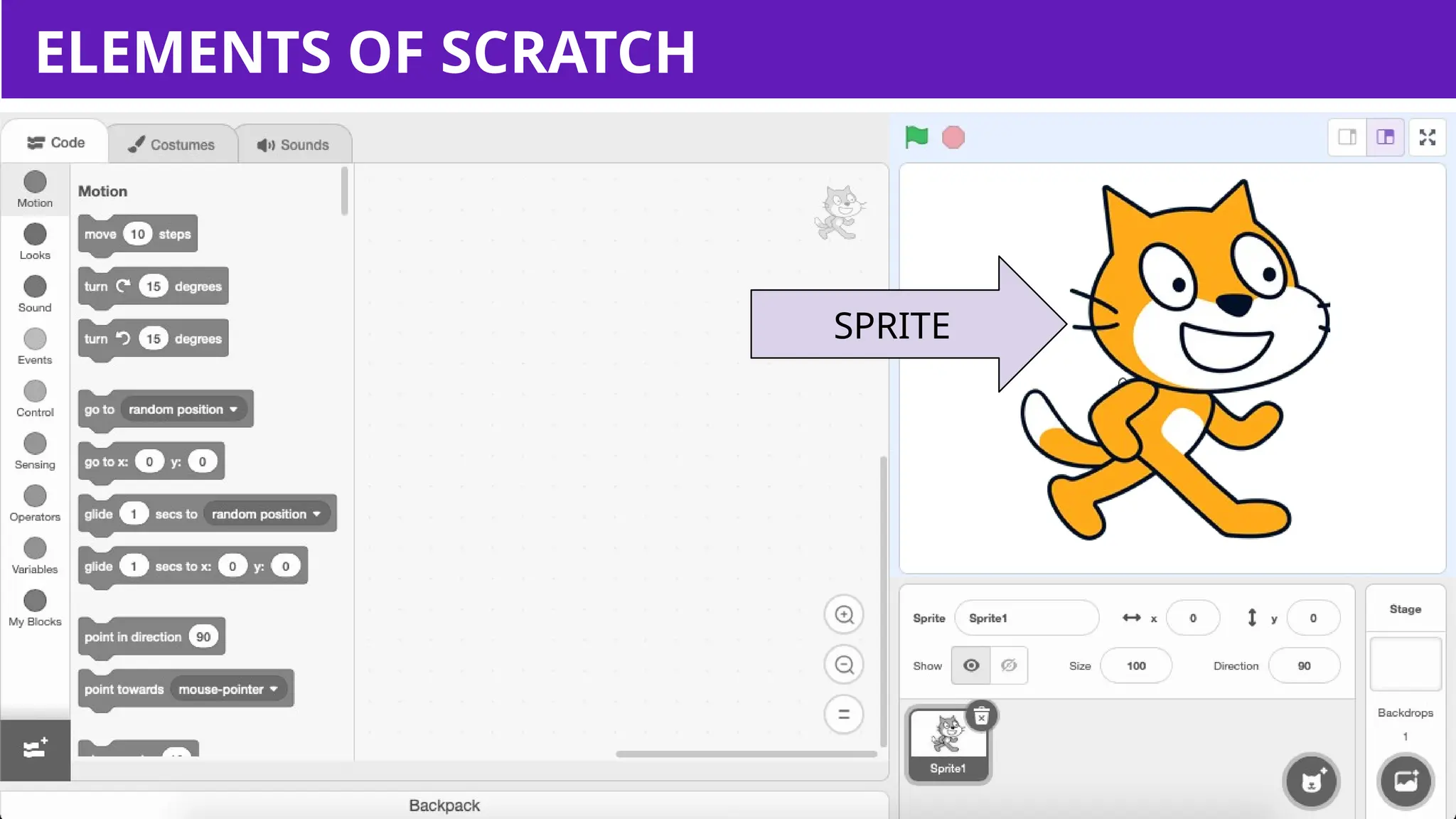The height and width of the screenshot is (819, 1456).
Task: Select the Sensing block category
Action: point(35,451)
